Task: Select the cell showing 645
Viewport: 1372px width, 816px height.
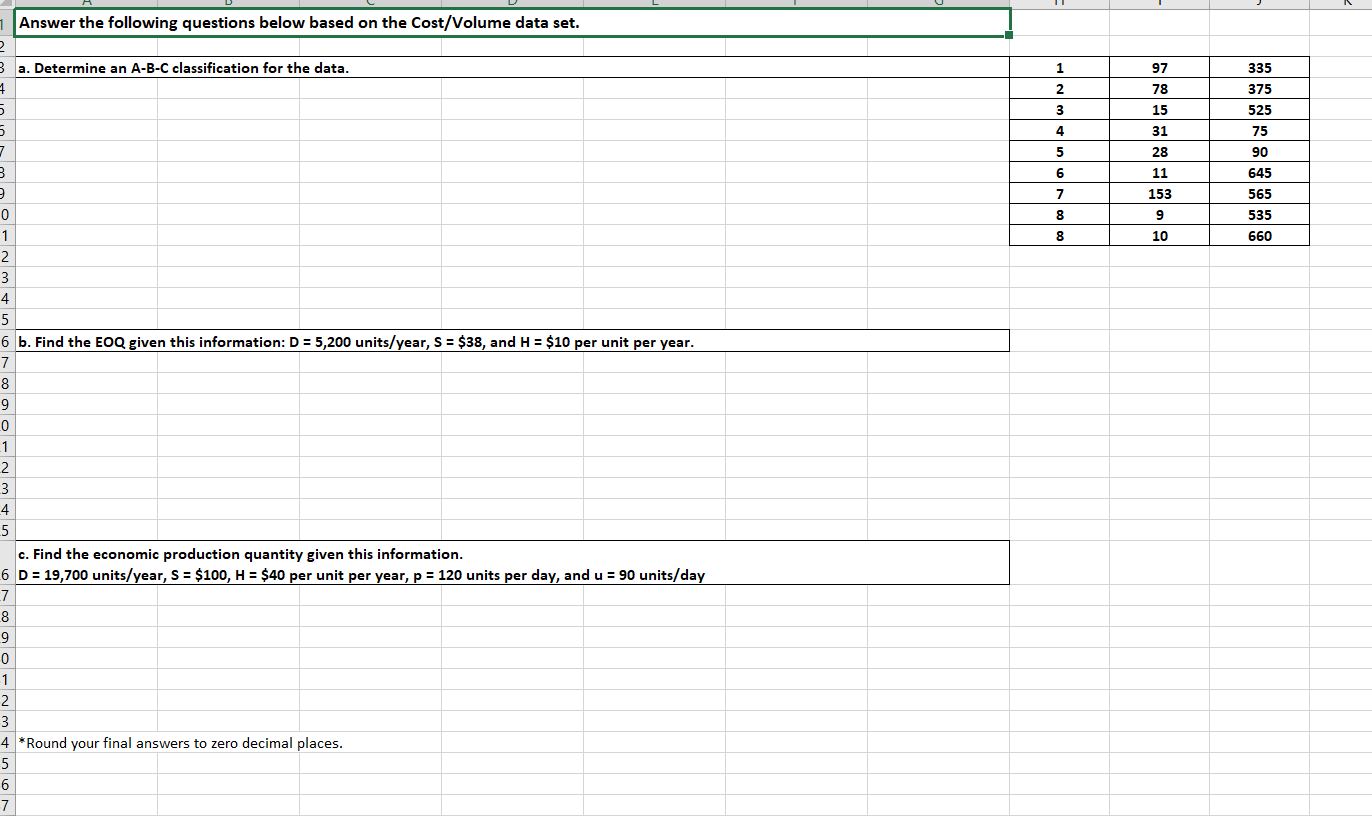Action: click(1259, 172)
